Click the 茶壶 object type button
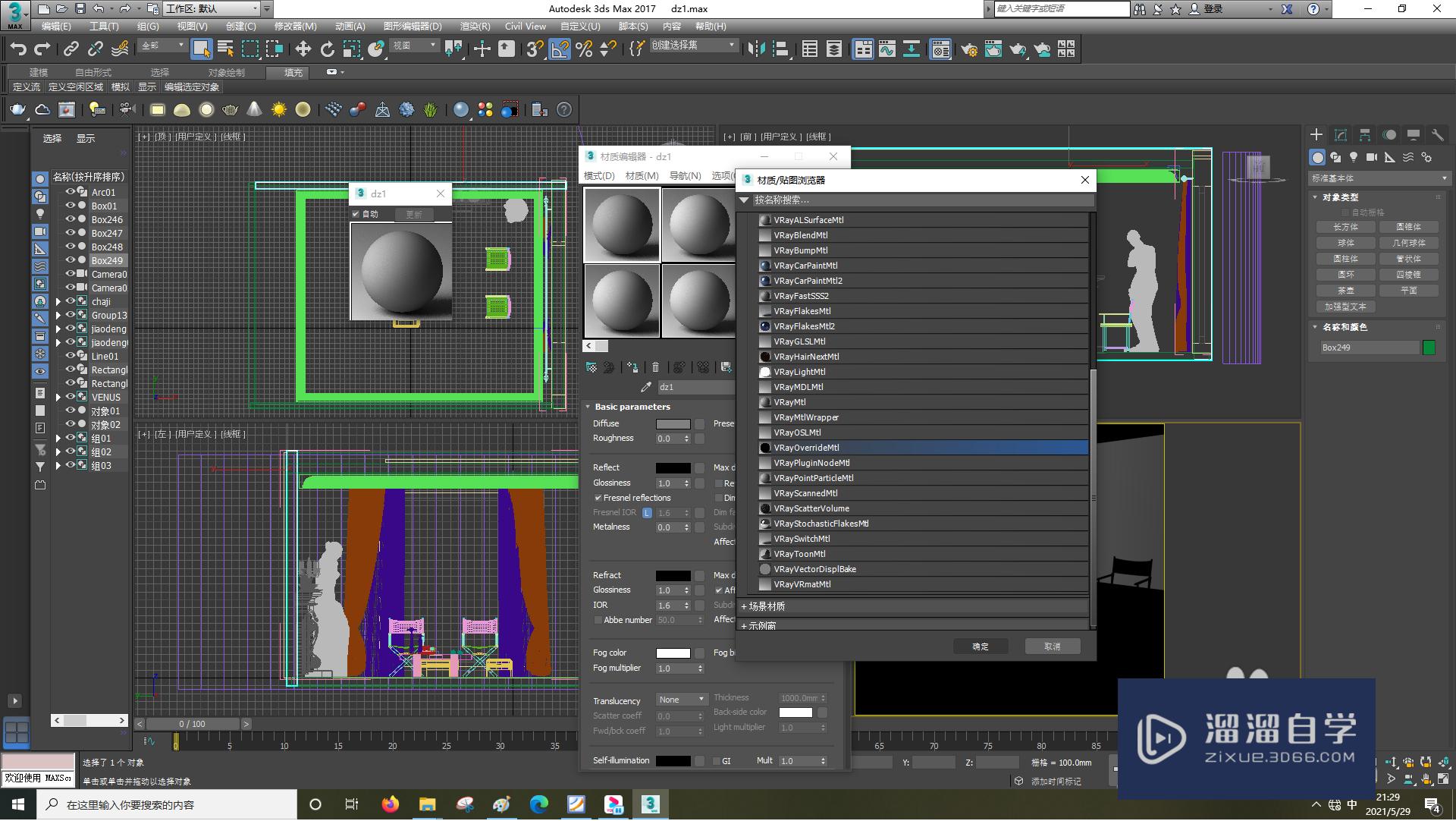 tap(1346, 291)
